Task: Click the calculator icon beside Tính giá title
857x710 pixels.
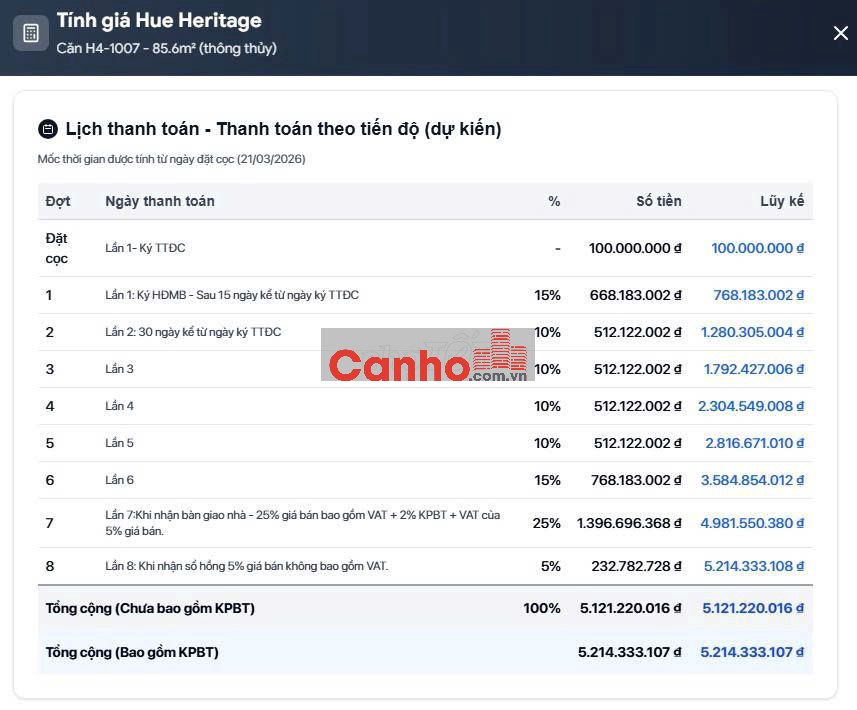Action: tap(31, 33)
